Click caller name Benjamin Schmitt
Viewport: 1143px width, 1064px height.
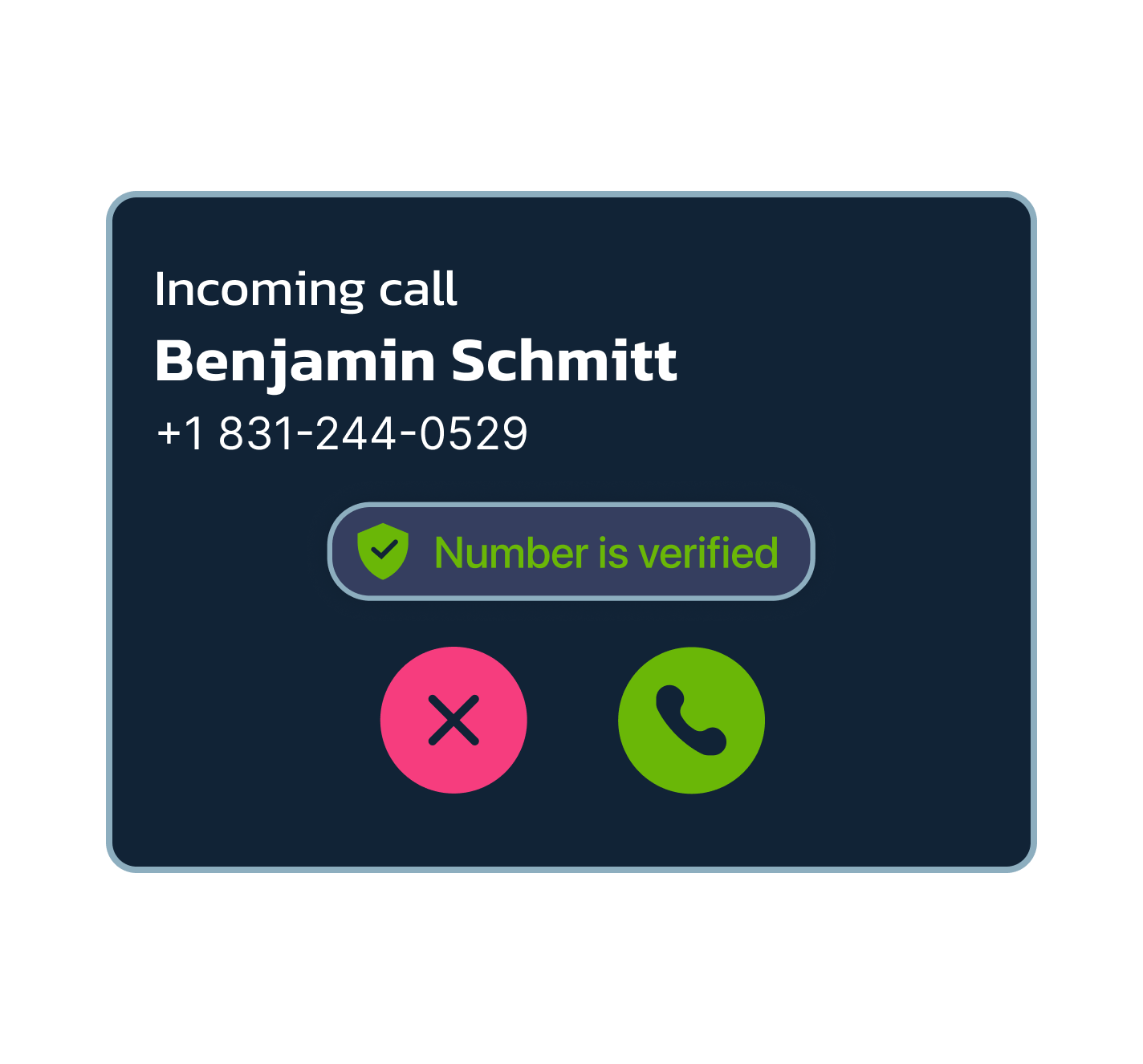click(416, 361)
